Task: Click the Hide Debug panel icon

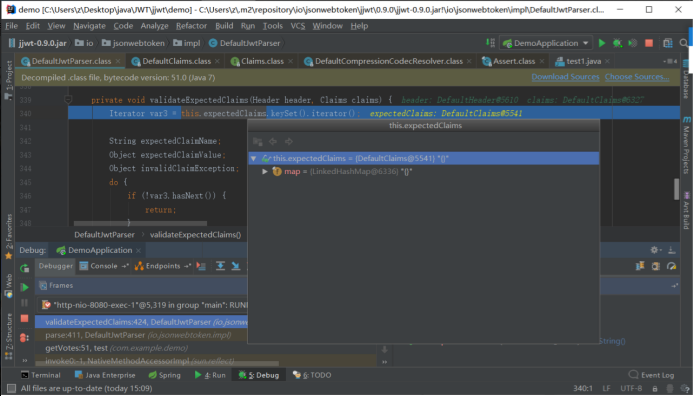Action: coord(672,250)
